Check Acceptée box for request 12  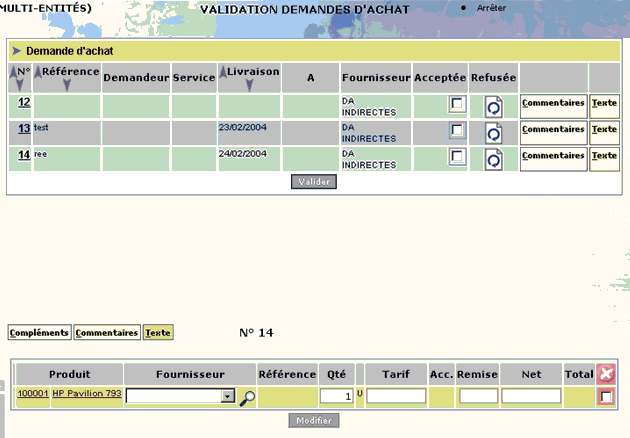click(457, 104)
